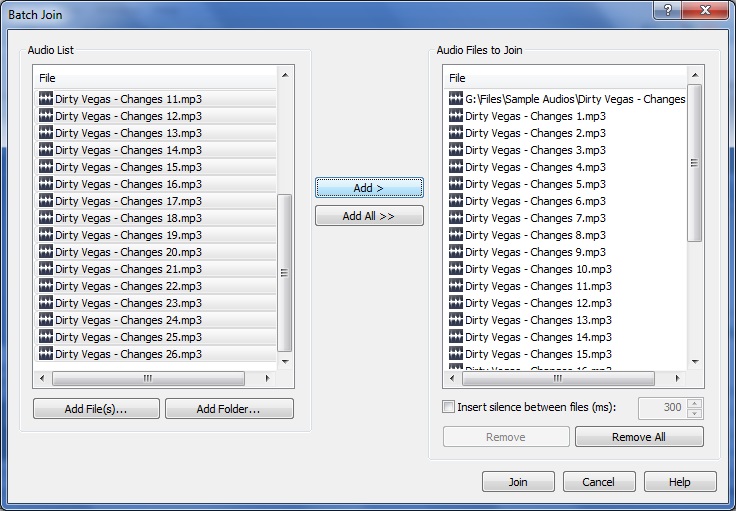Viewport: 736px width, 511px height.
Task: Open the Add File(s)... dialog
Action: pos(96,409)
